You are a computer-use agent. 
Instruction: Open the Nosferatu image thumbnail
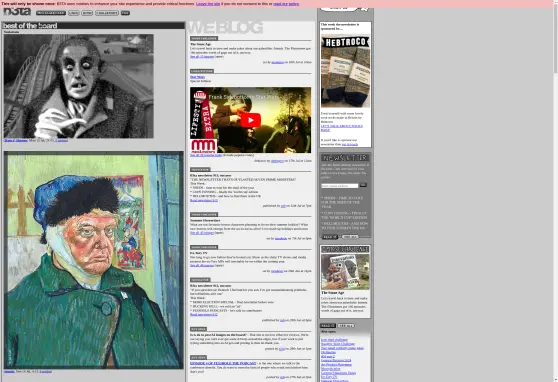tap(79, 86)
